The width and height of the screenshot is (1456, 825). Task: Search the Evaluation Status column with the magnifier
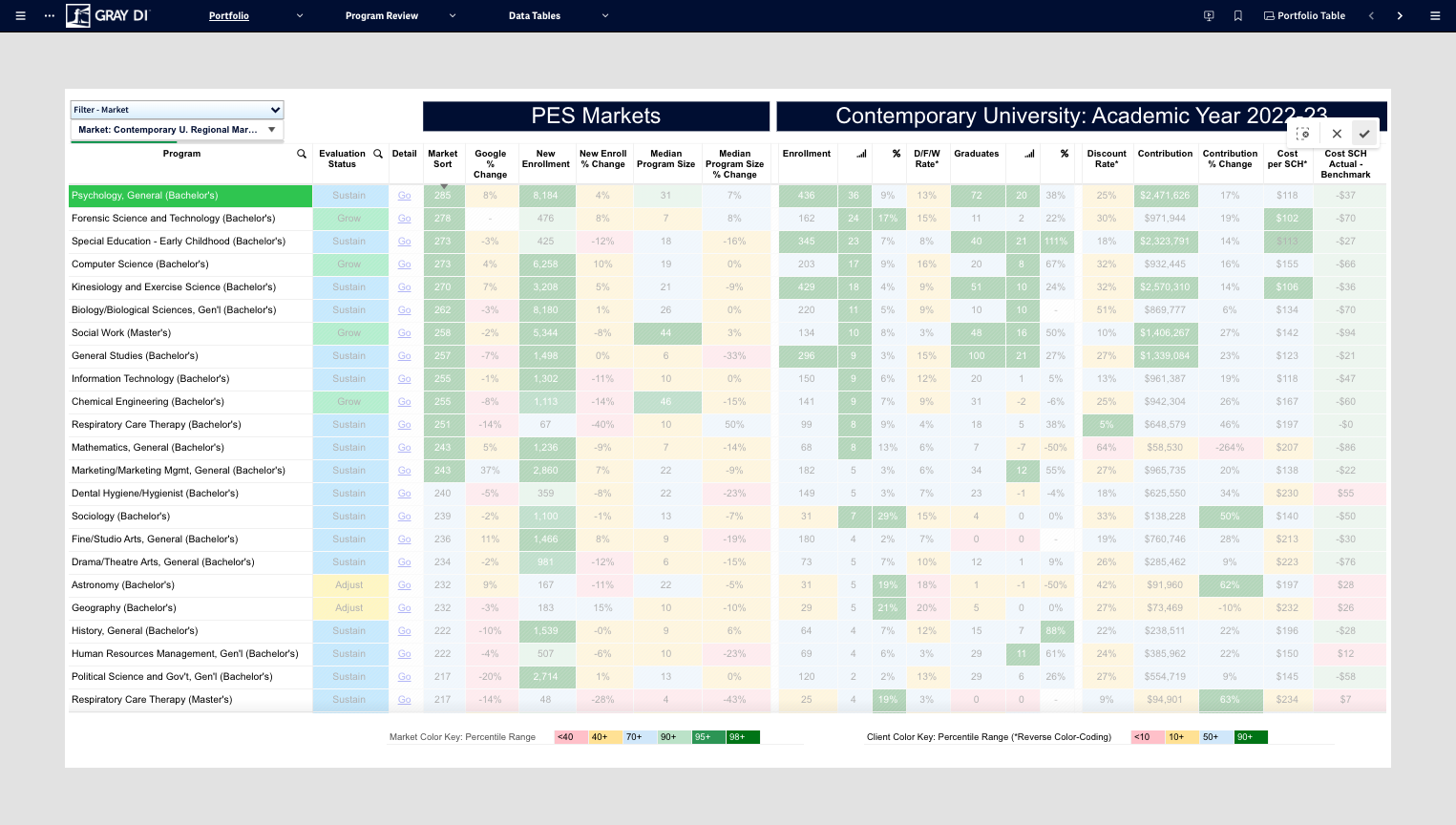(378, 154)
